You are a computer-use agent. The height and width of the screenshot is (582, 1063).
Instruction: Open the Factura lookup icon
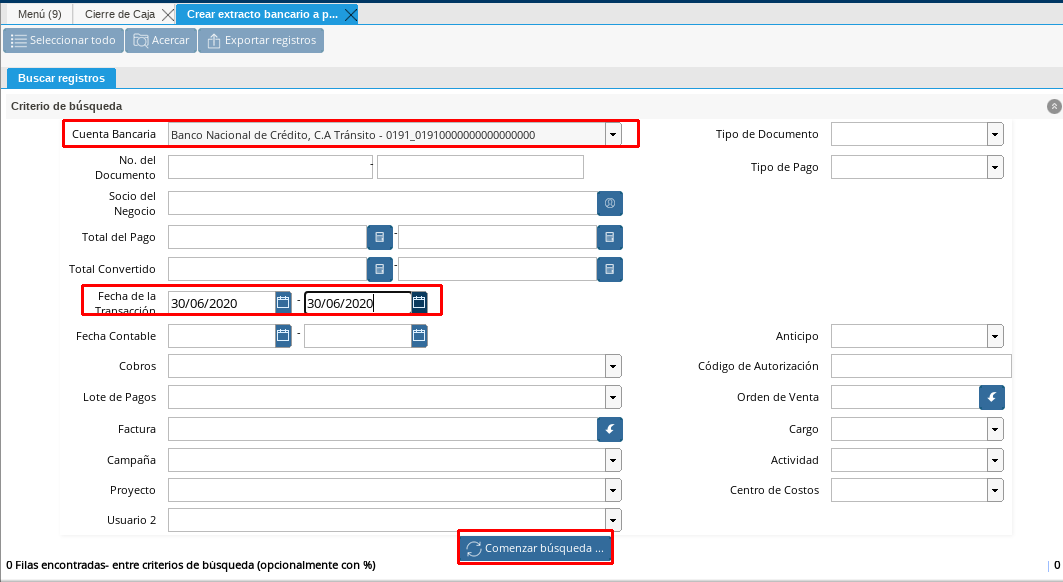click(x=609, y=429)
